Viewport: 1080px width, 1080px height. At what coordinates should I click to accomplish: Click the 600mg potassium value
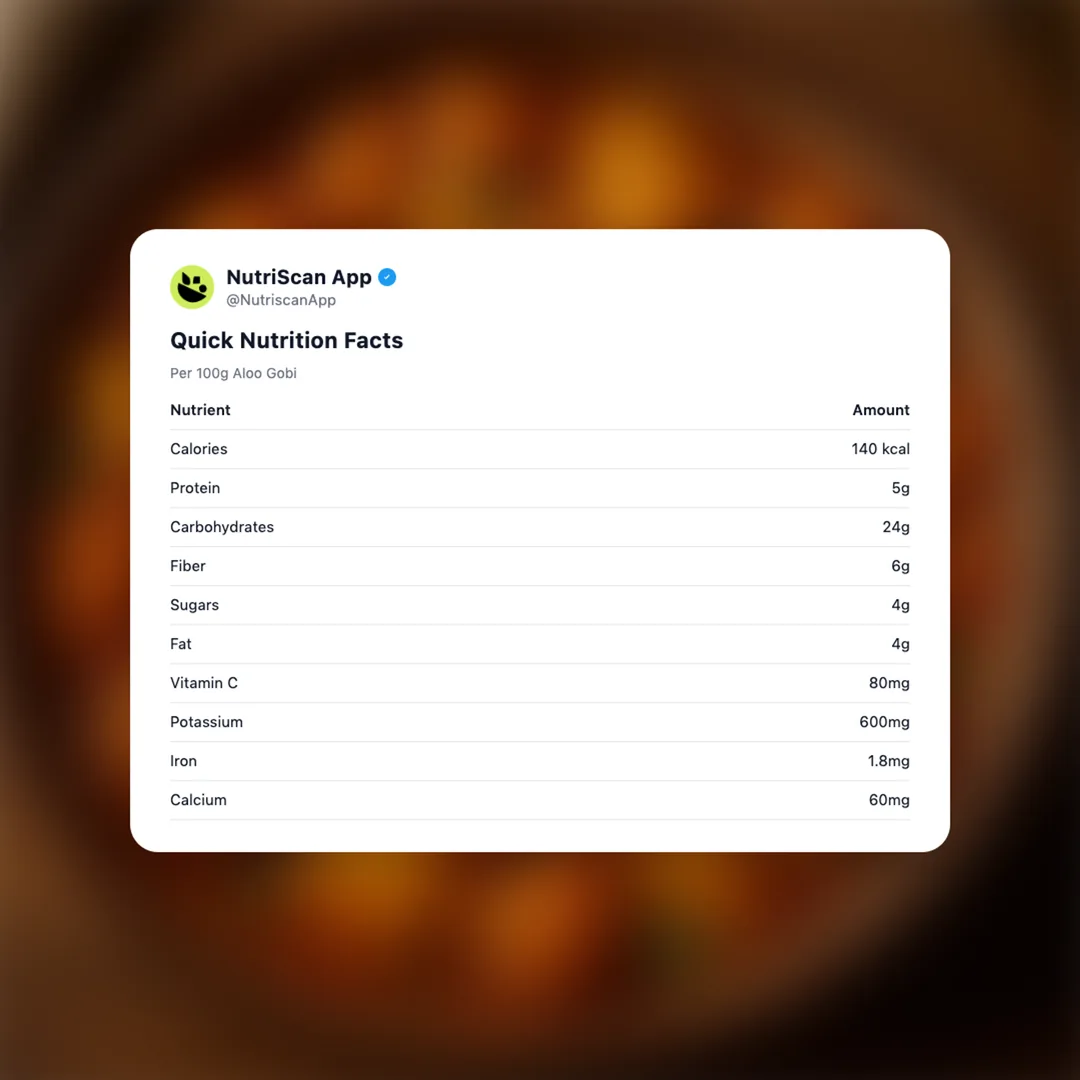[x=884, y=722]
